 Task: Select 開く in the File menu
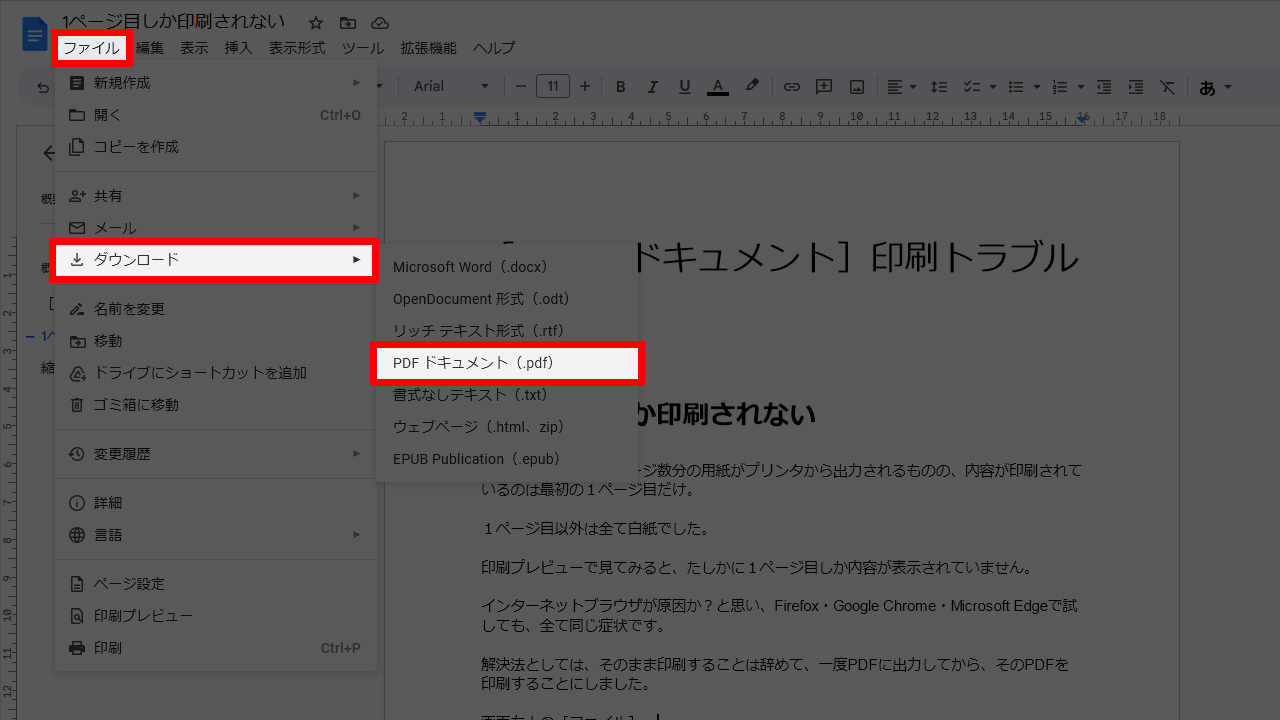(x=216, y=115)
